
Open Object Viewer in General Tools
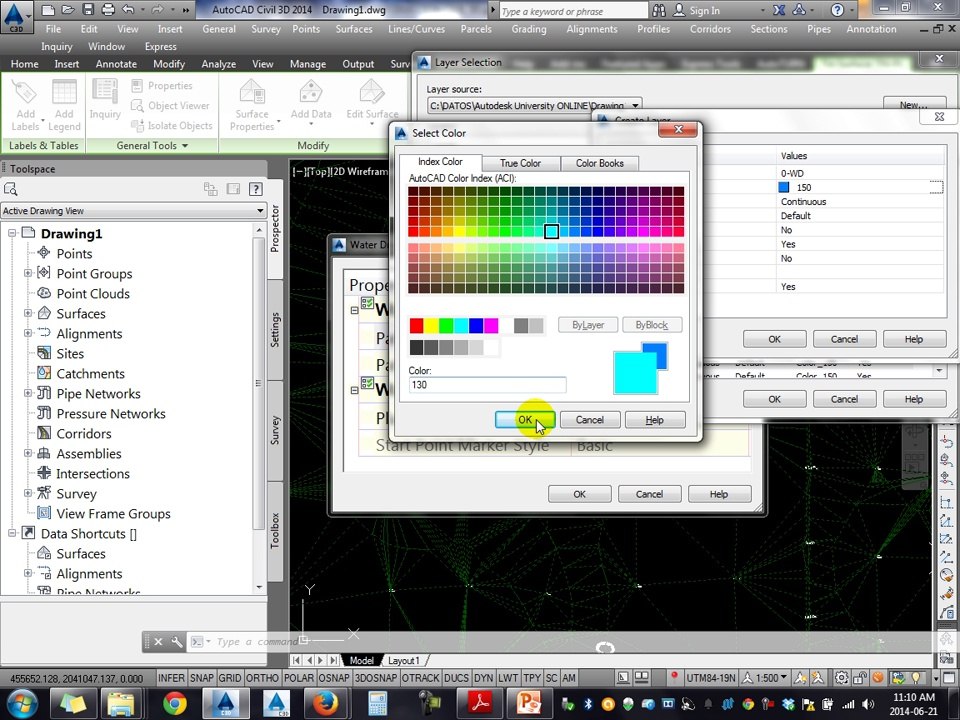[170, 106]
